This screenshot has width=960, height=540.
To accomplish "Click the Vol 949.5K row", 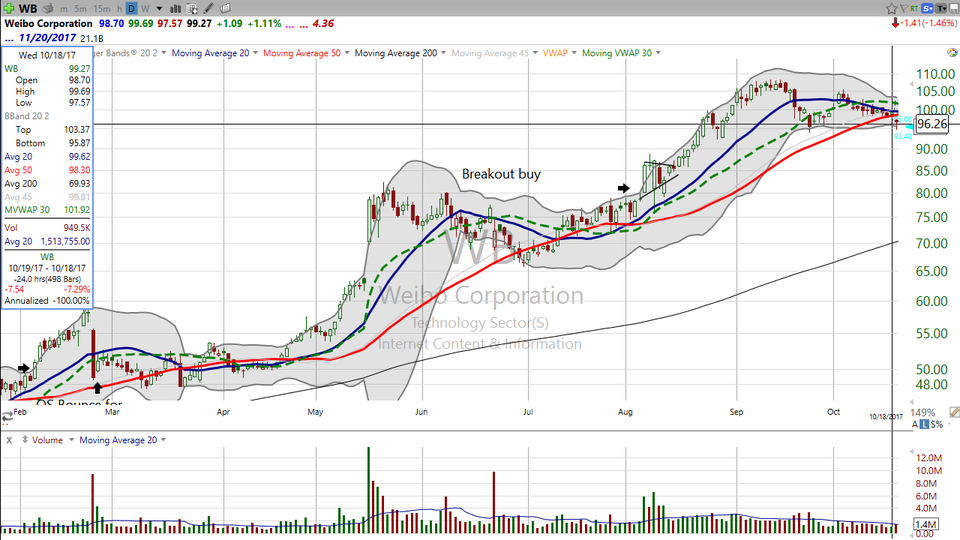I will point(47,228).
